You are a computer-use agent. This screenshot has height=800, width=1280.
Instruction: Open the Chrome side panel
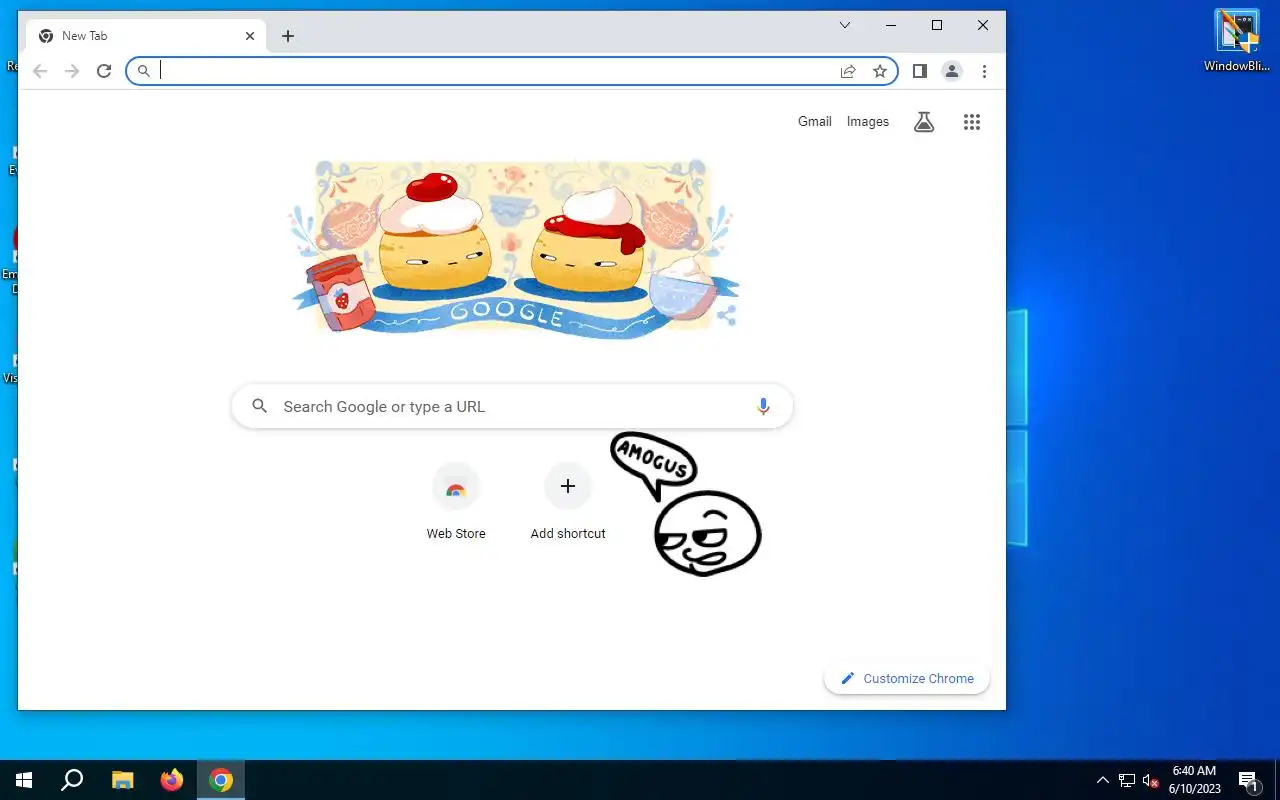pos(920,71)
